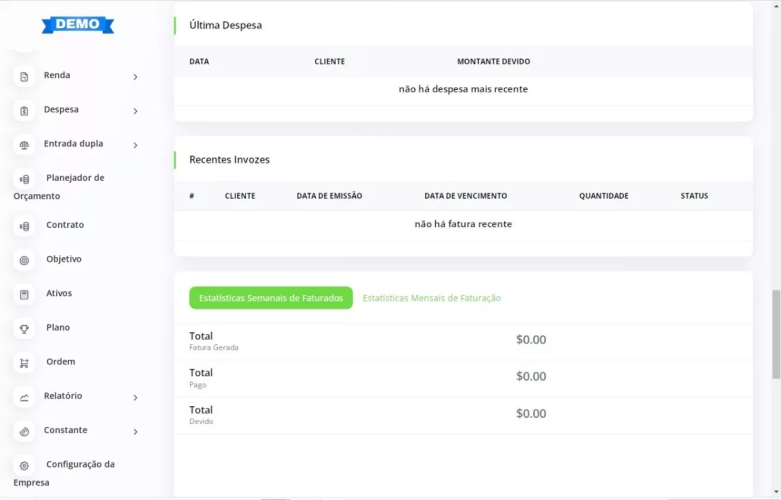Click the DEMO logo in sidebar
Viewport: 781px width, 500px height.
(x=78, y=24)
